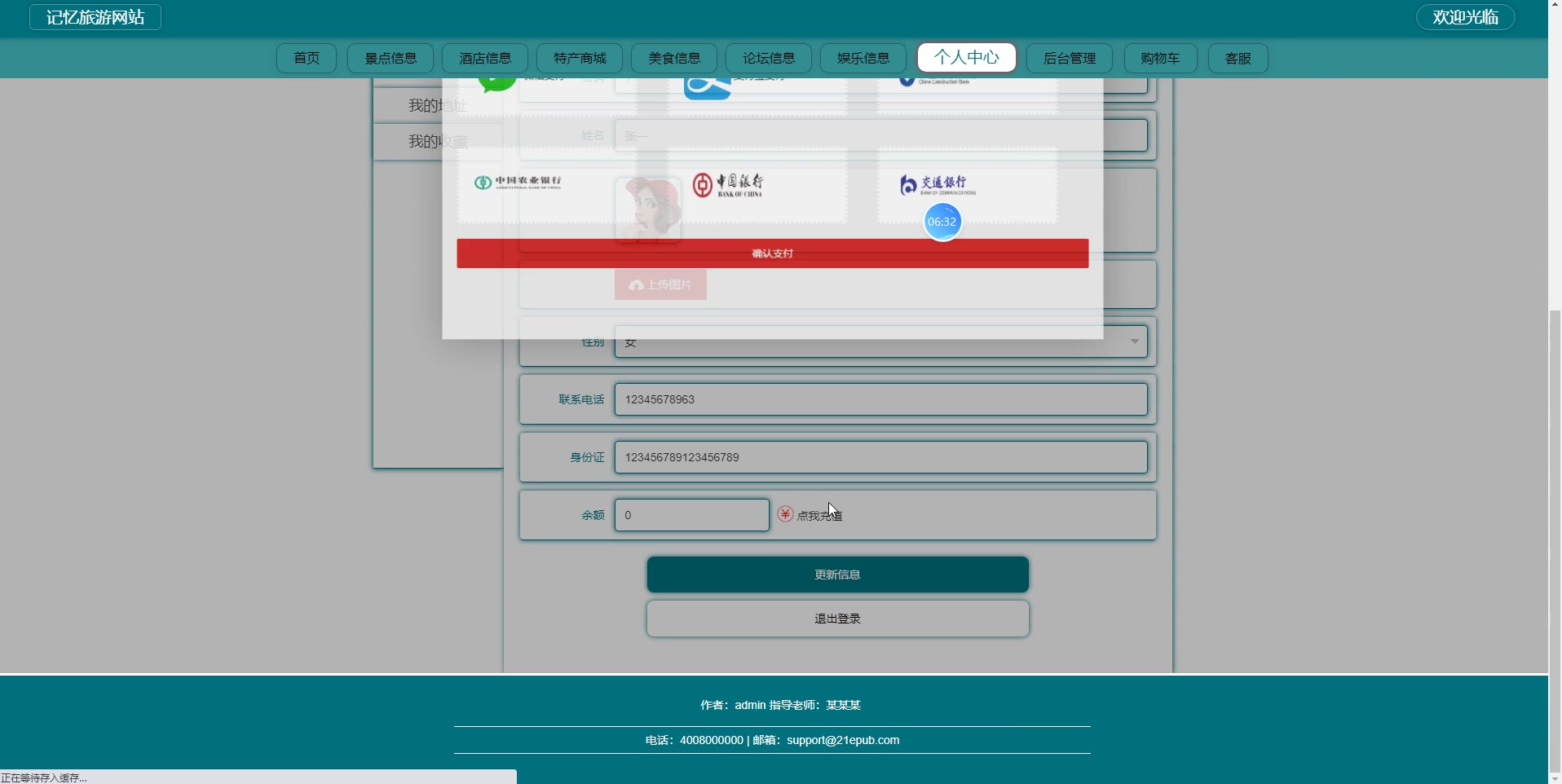This screenshot has width=1562, height=784.
Task: Click the 上传图片 upload button
Action: pos(660,284)
